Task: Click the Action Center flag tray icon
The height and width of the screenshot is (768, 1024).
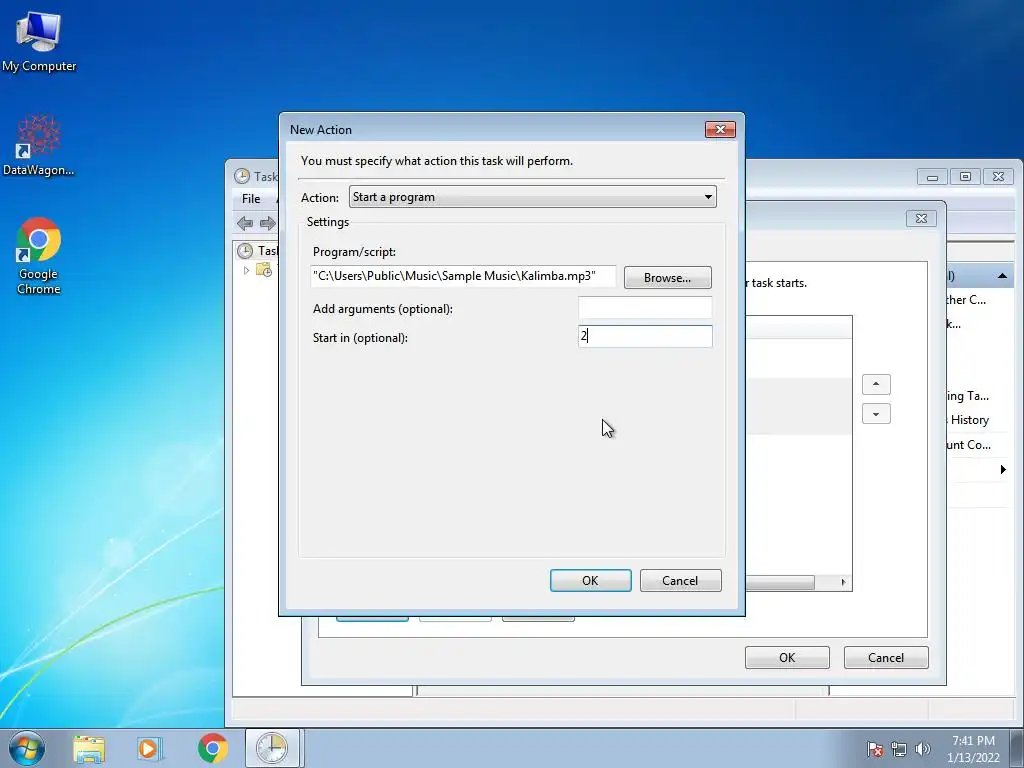Action: (874, 749)
